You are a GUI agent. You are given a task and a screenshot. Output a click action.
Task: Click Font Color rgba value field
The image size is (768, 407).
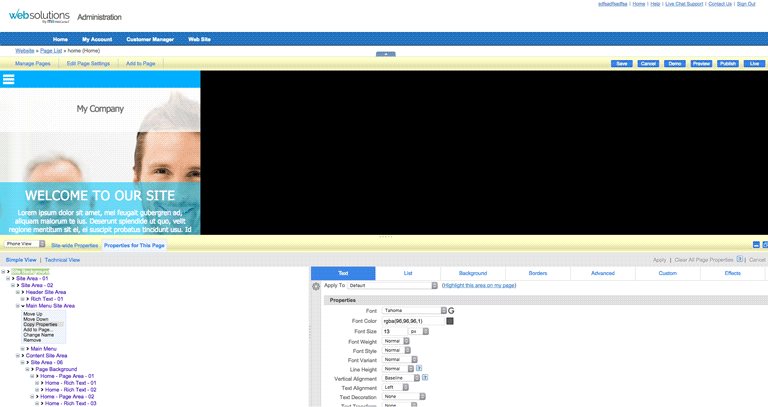tap(413, 321)
